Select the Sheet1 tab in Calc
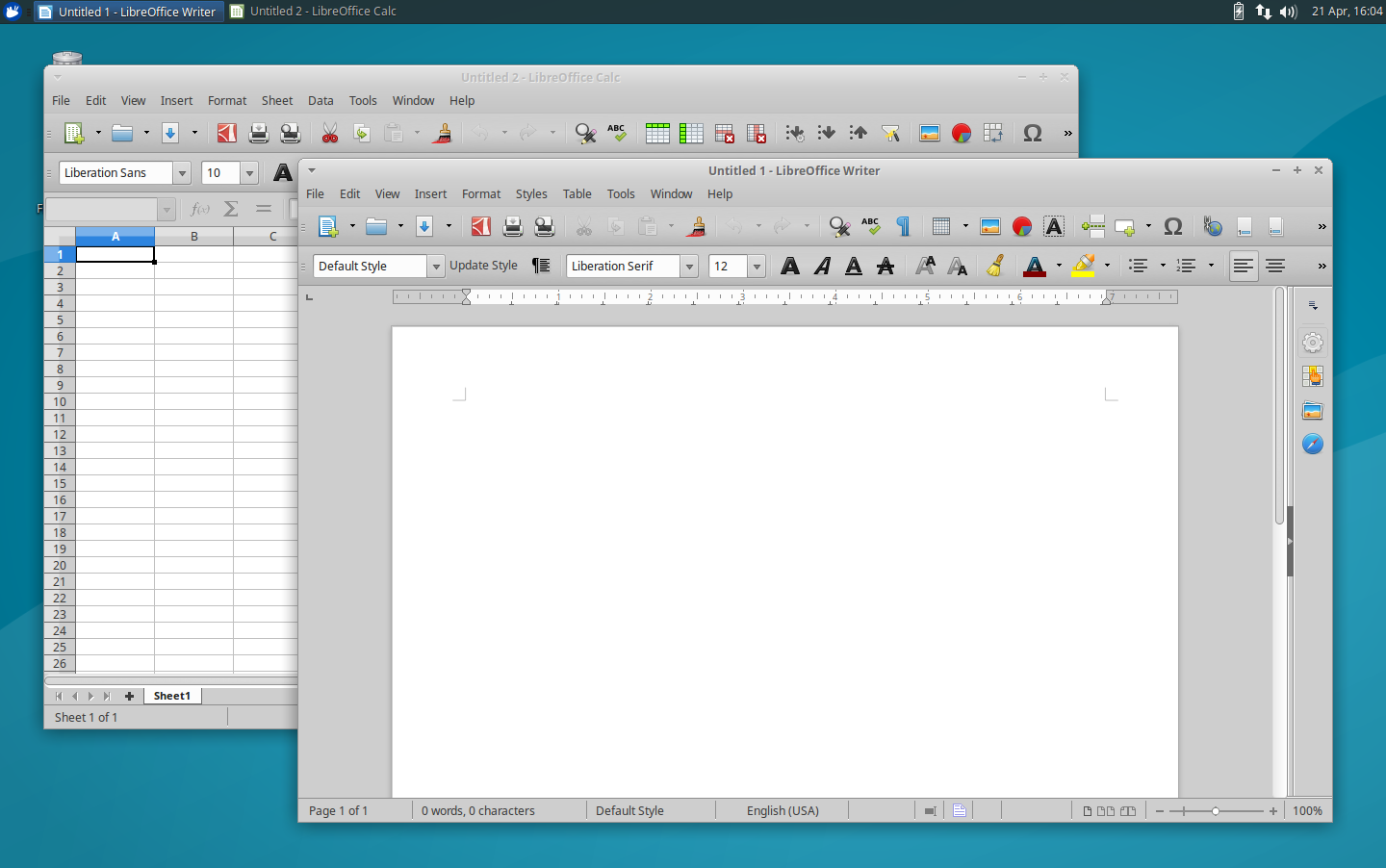The image size is (1386, 868). point(171,696)
